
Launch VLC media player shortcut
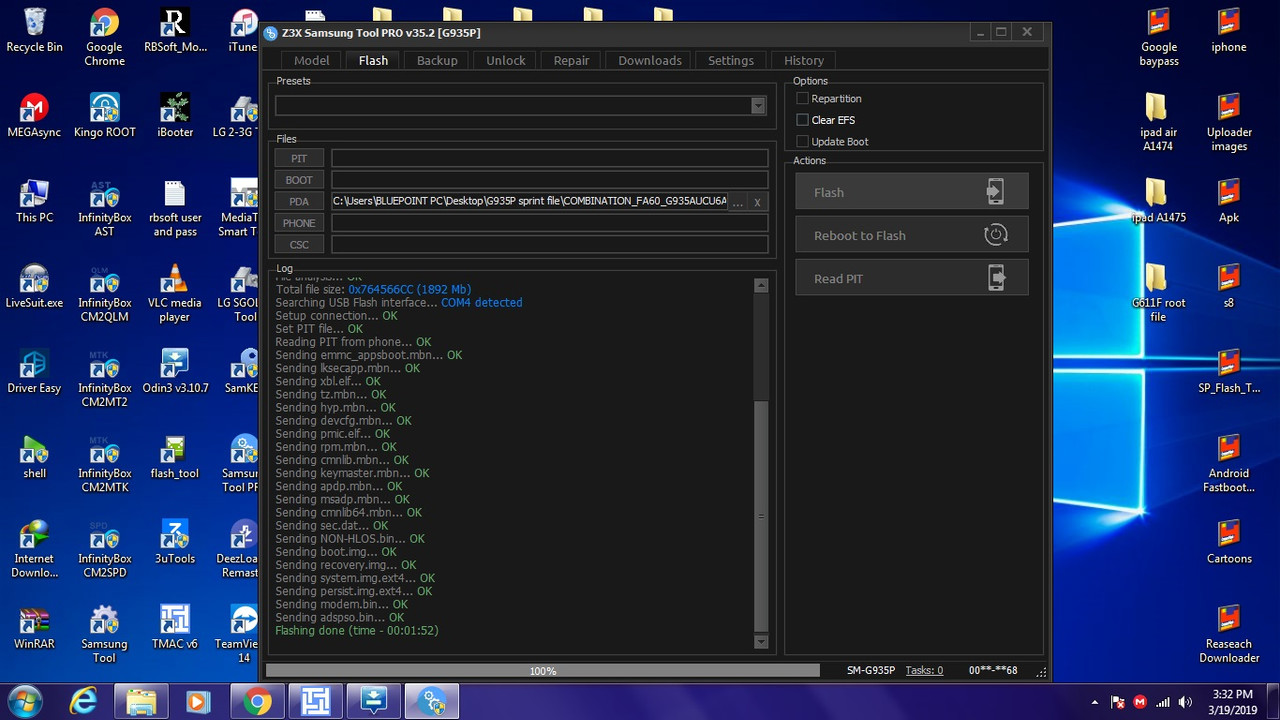pos(175,293)
